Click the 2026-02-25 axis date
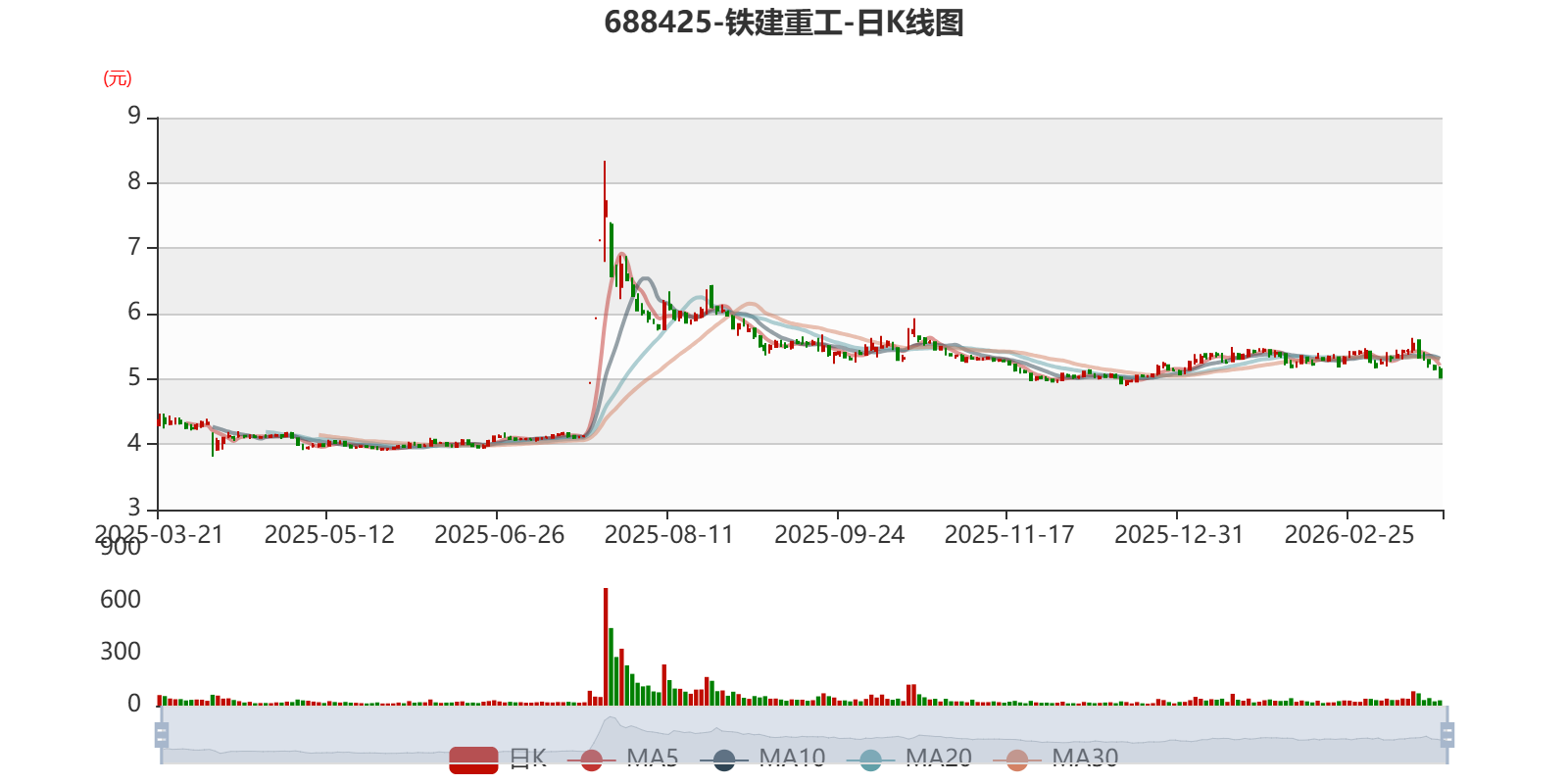The height and width of the screenshot is (784, 1568). click(1349, 534)
